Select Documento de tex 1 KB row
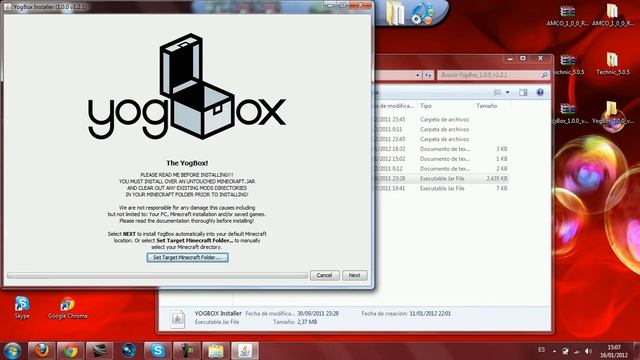Viewport: 640px width, 360px height. (442, 159)
